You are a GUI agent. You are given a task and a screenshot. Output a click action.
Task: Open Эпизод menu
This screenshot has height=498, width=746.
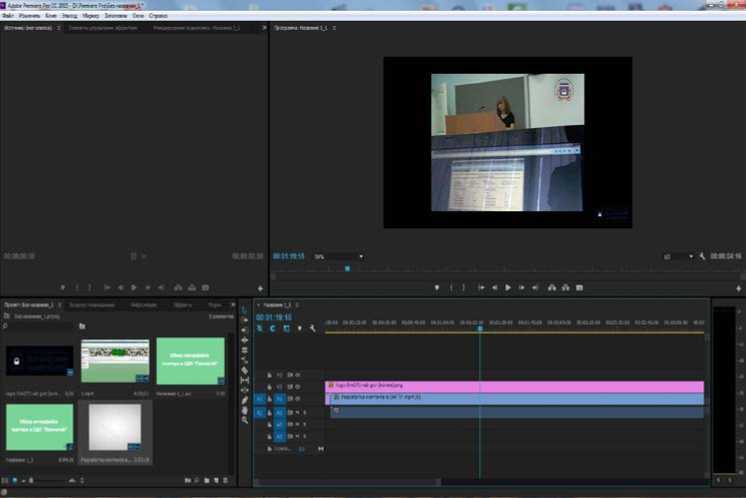[69, 16]
